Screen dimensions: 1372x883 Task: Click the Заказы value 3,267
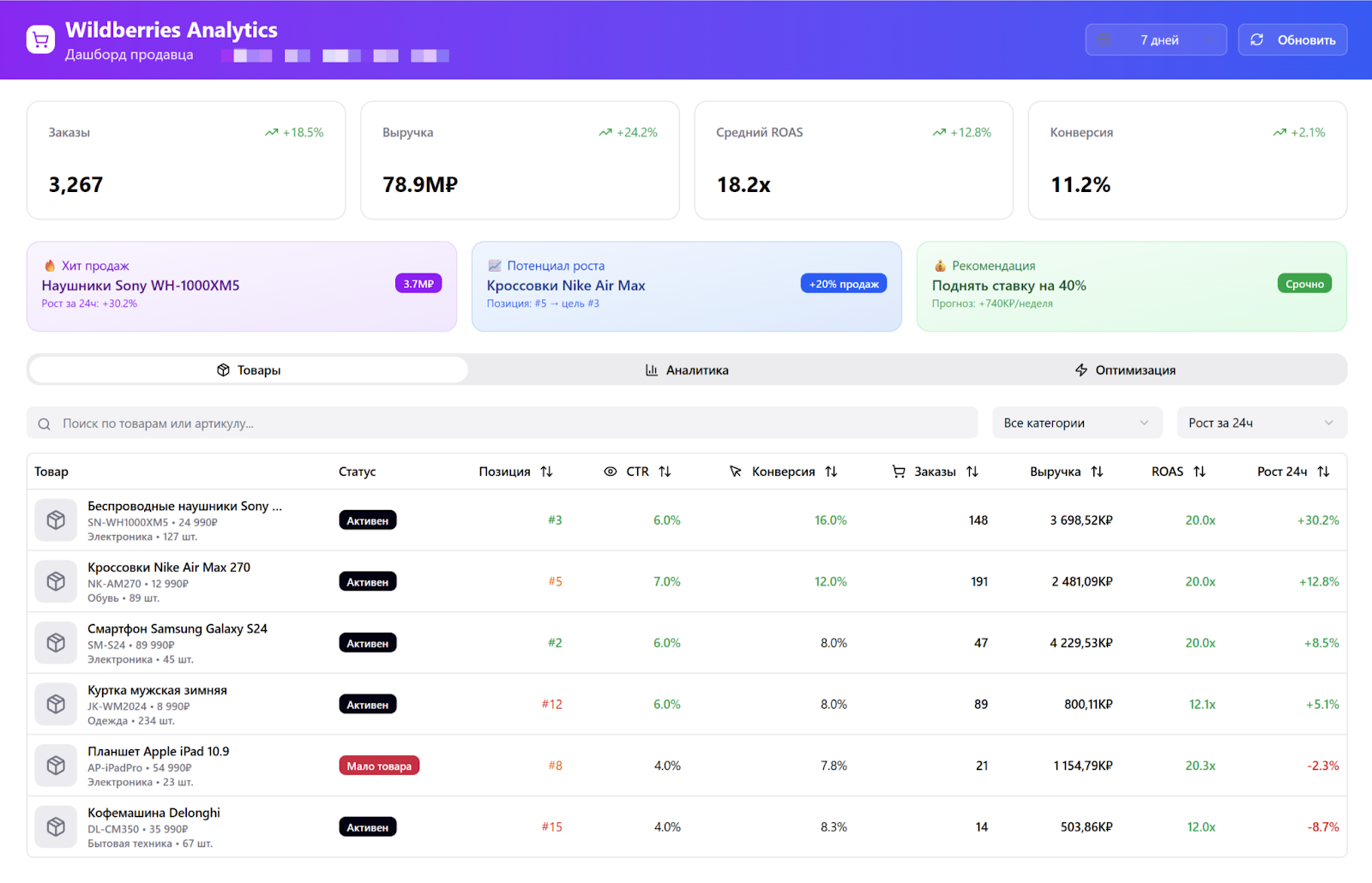(75, 184)
